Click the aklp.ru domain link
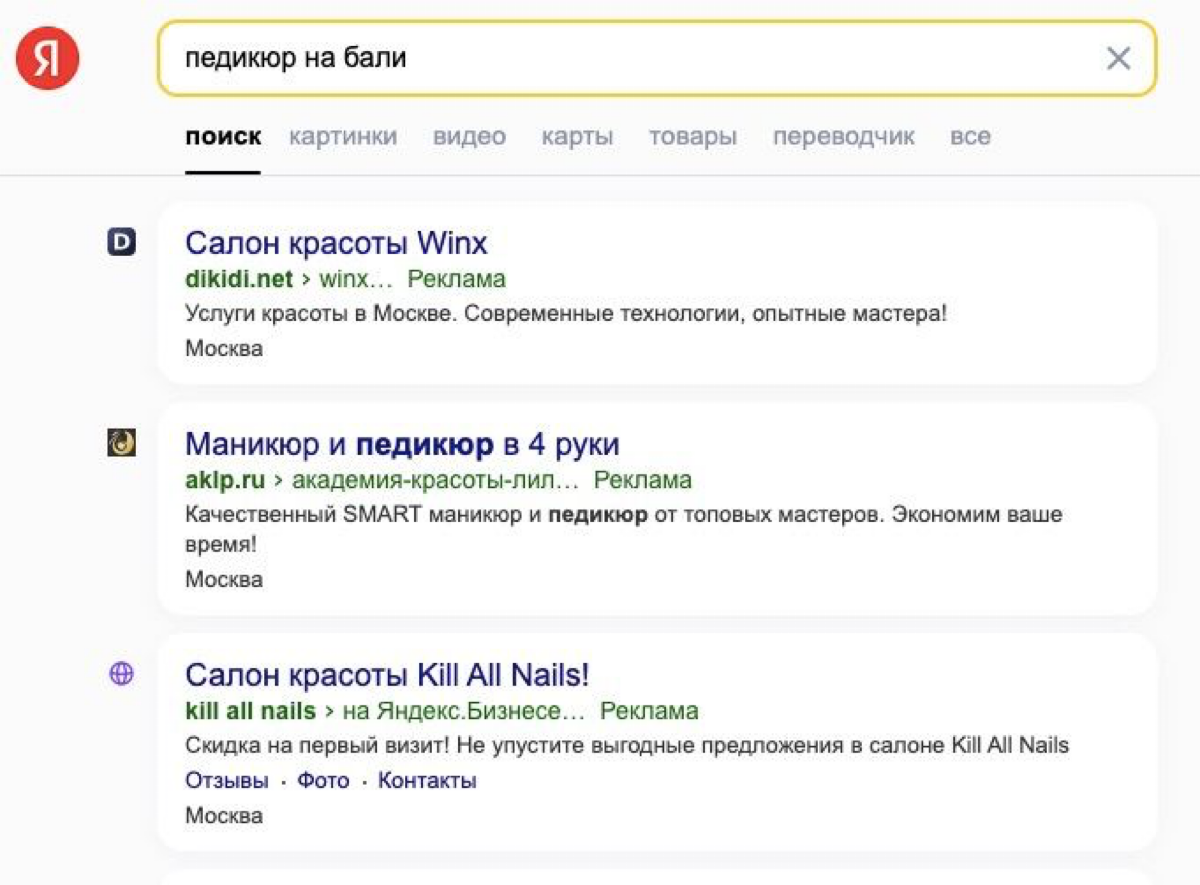The height and width of the screenshot is (885, 1200). click(225, 480)
